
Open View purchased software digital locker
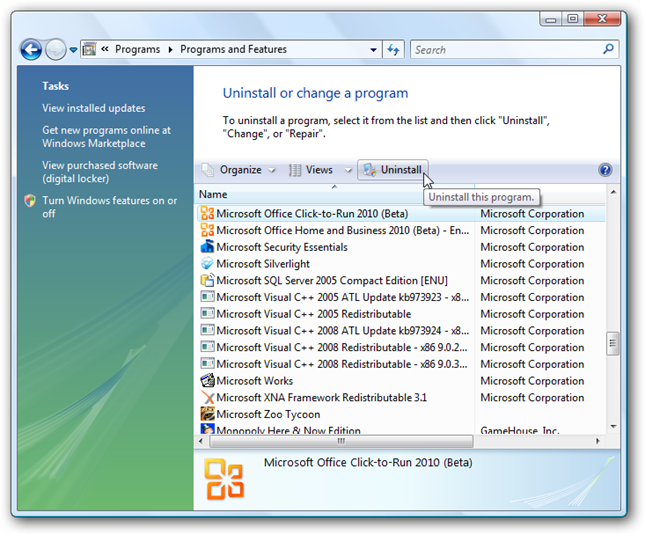pos(100,172)
